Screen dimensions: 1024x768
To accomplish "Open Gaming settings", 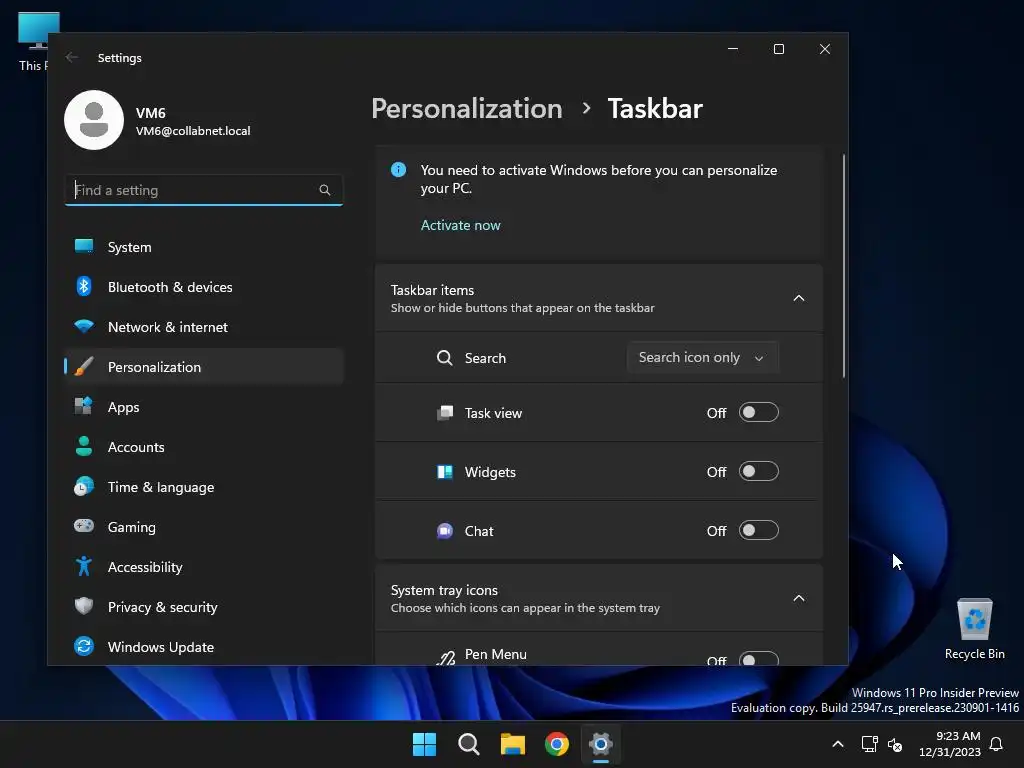I will coord(204,526).
